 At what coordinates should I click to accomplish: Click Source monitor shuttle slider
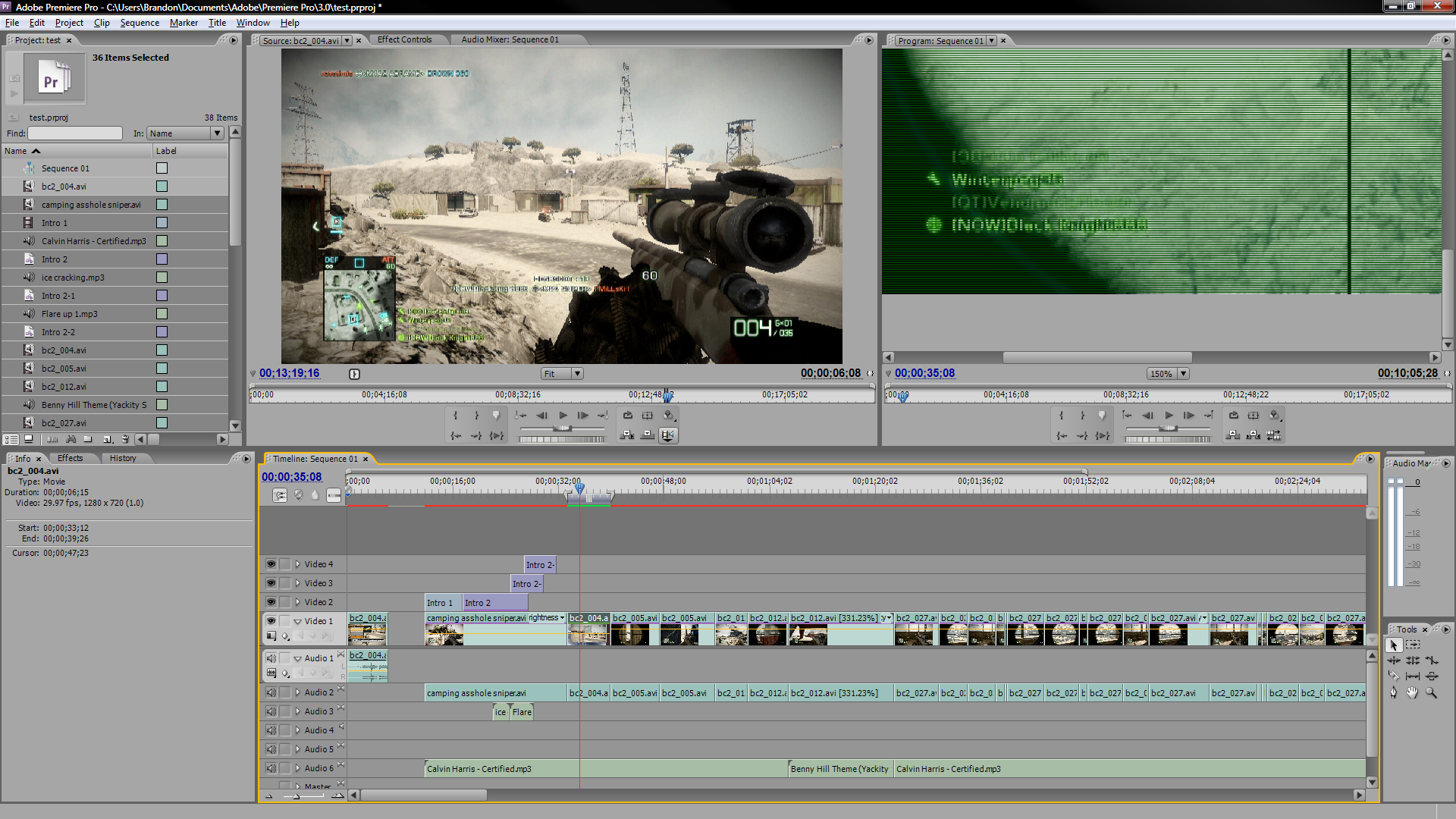coord(562,428)
